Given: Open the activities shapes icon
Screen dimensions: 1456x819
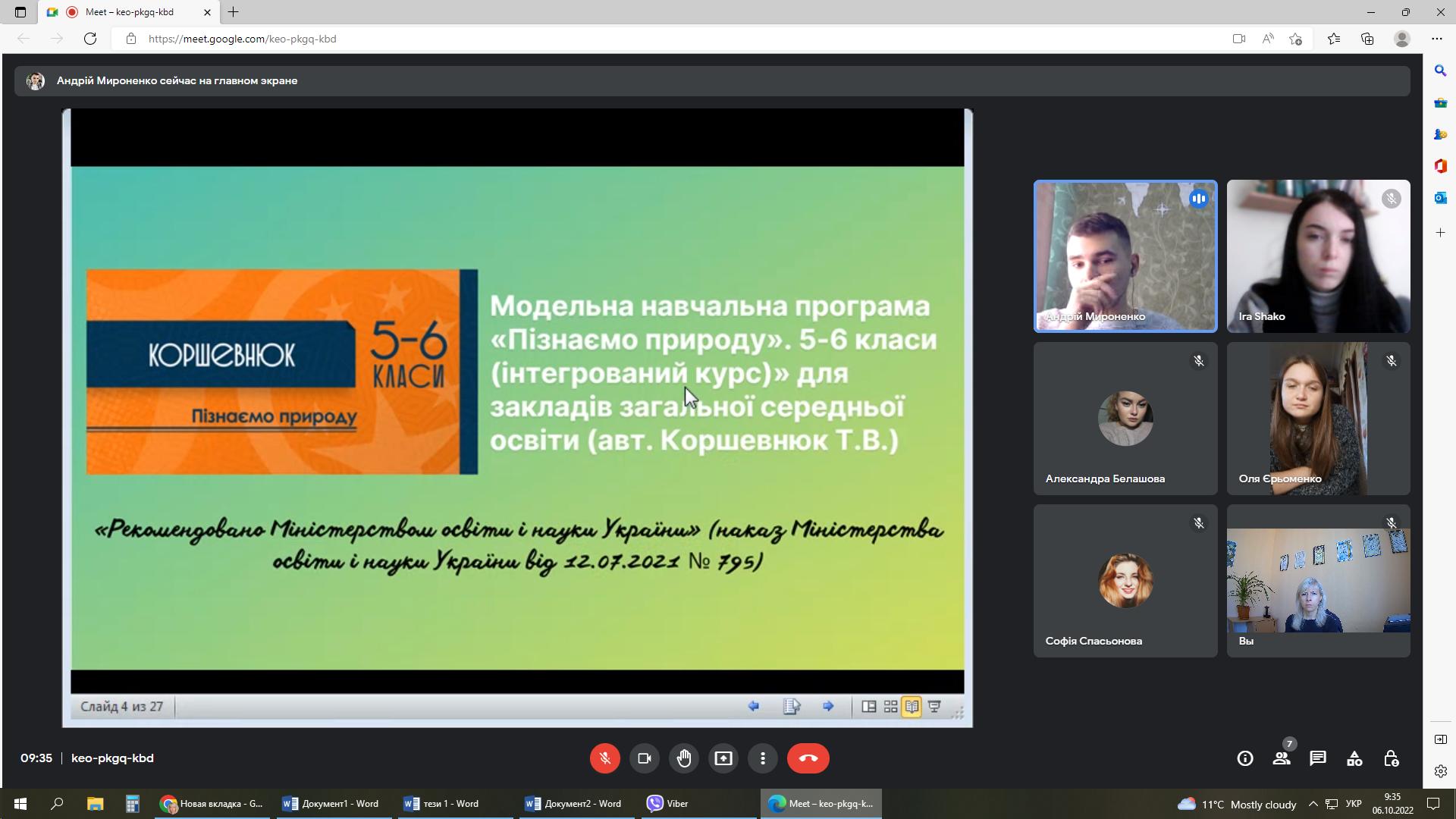Looking at the screenshot, I should [1354, 758].
